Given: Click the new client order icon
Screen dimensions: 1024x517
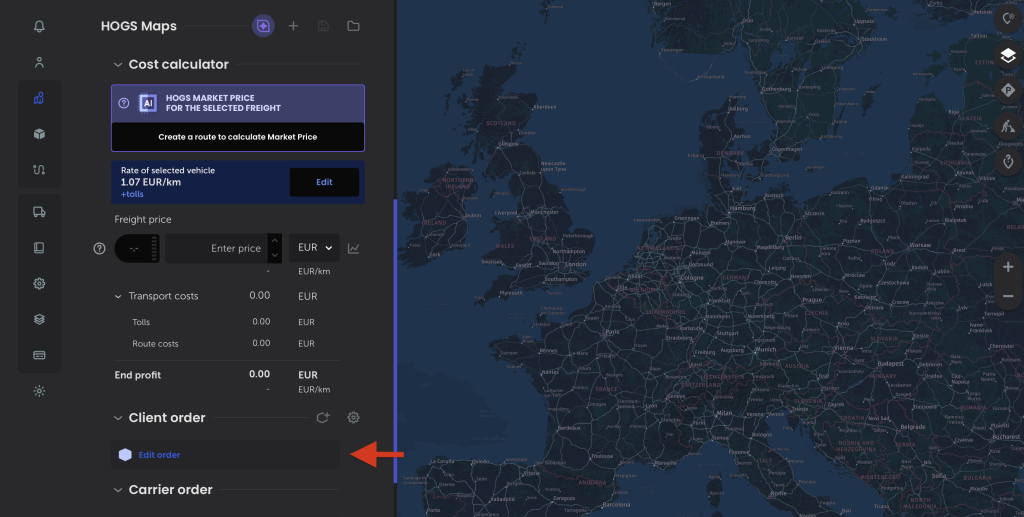Looking at the screenshot, I should coord(323,418).
